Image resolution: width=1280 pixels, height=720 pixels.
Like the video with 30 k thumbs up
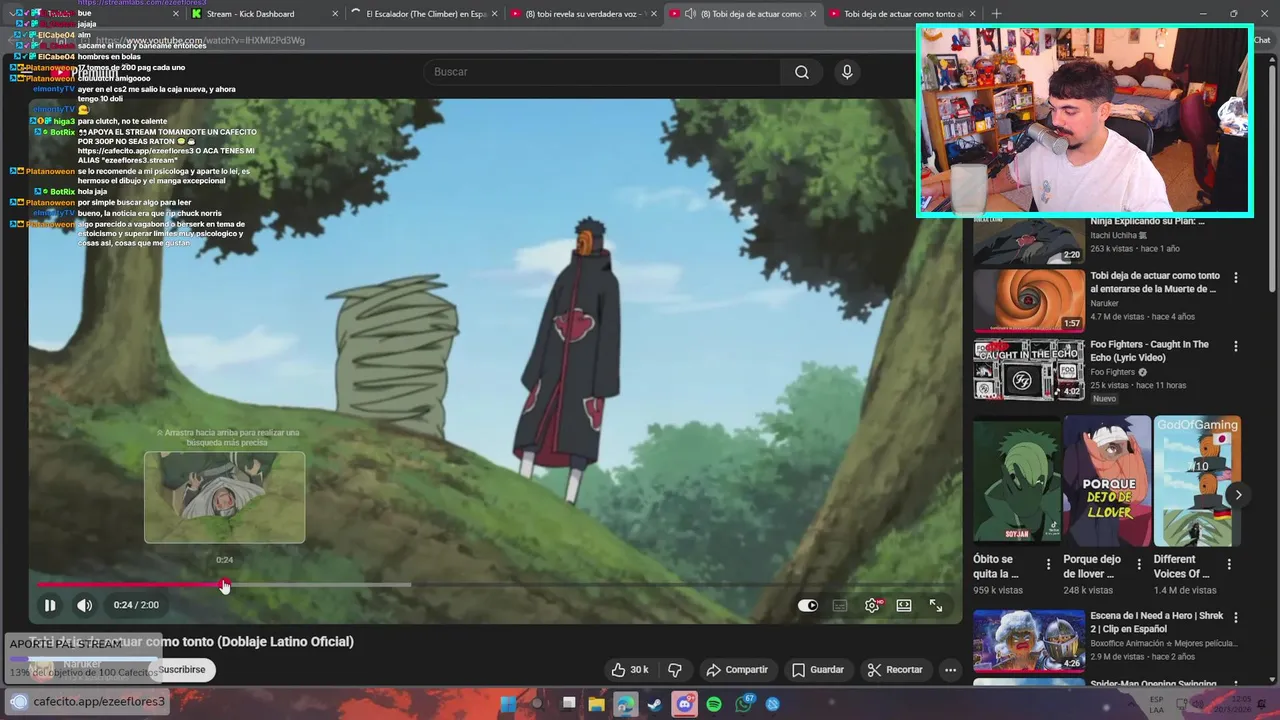[x=629, y=670]
